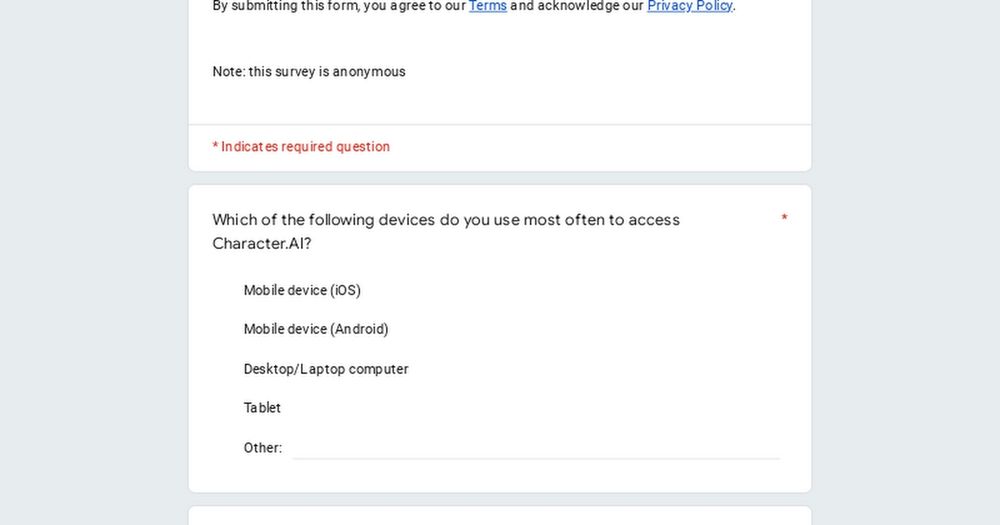Click blank area below the anonymous survey note

coord(500,102)
